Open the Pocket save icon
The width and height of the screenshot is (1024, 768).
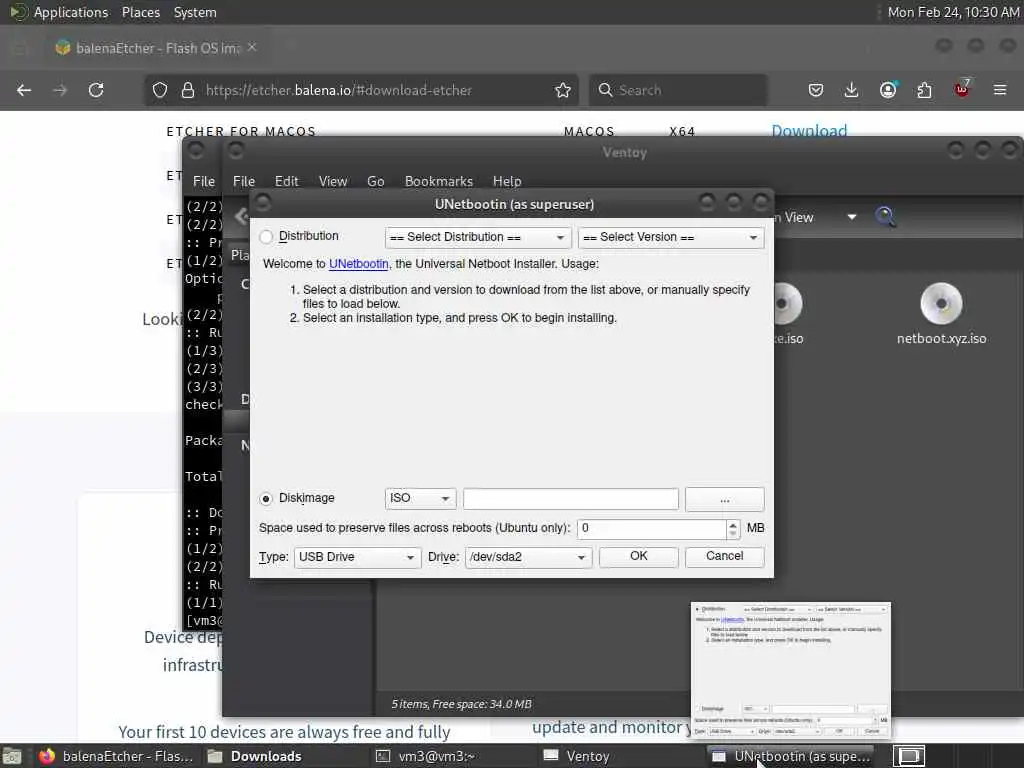coord(816,90)
